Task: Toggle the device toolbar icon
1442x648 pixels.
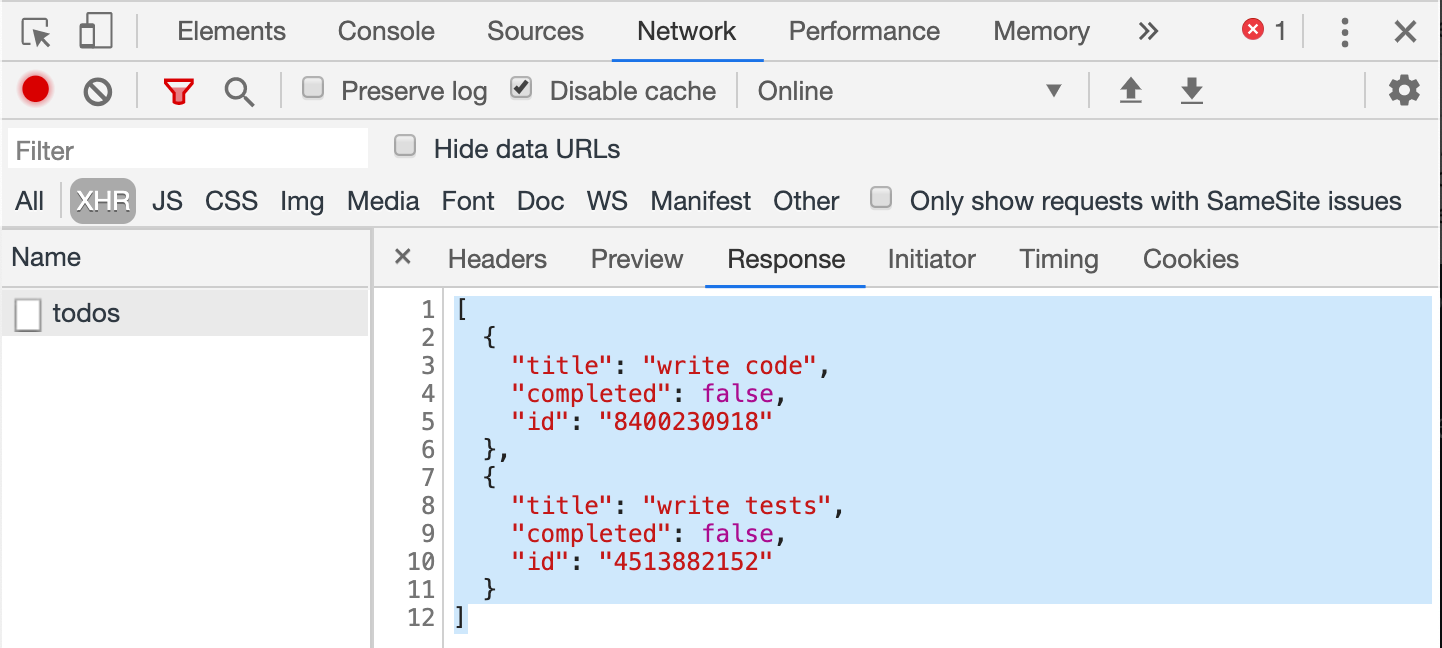Action: click(95, 33)
